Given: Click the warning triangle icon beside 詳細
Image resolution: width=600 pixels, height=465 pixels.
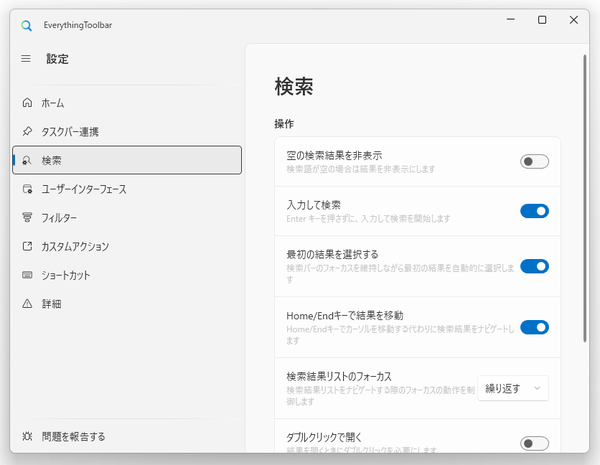Looking at the screenshot, I should pyautogui.click(x=27, y=303).
